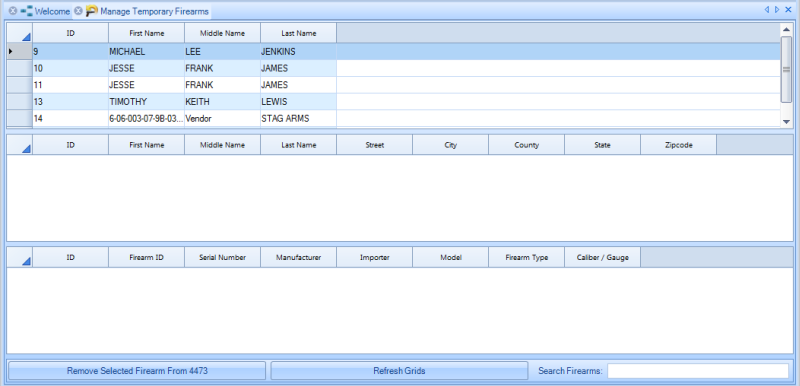Image resolution: width=800 pixels, height=386 pixels.
Task: Sort bottom grid by Caliber / Gauge column
Action: pos(603,257)
